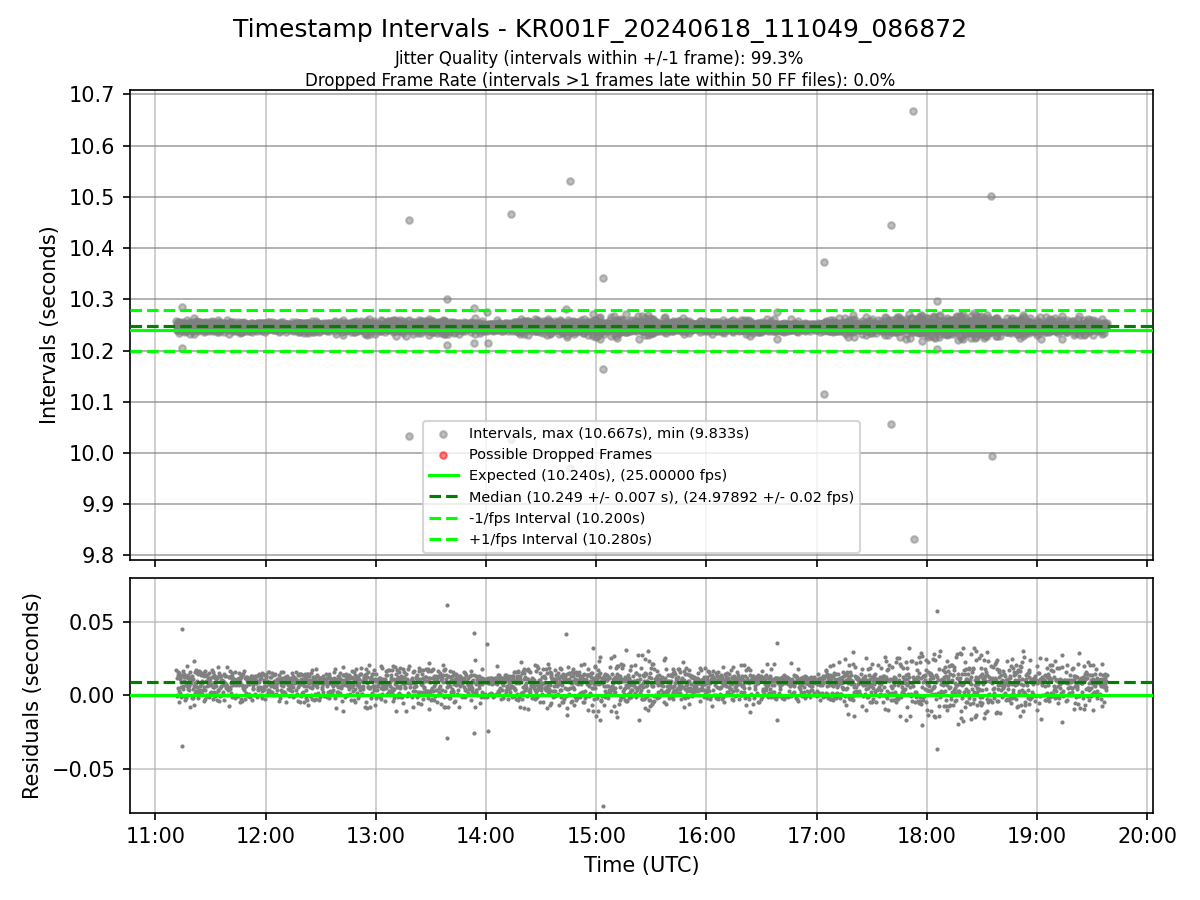Click the legend entry "Expected (10.240s), (25.00000 fps)"
1200x900 pixels.
(x=598, y=475)
